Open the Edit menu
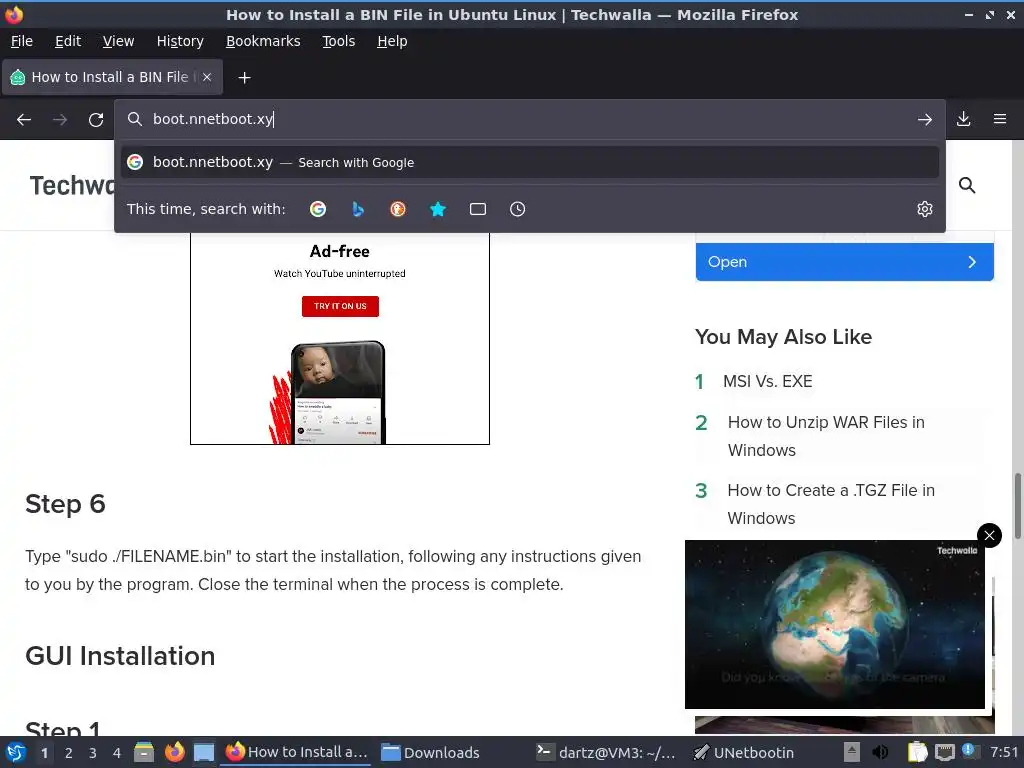The height and width of the screenshot is (768, 1024). click(x=68, y=41)
